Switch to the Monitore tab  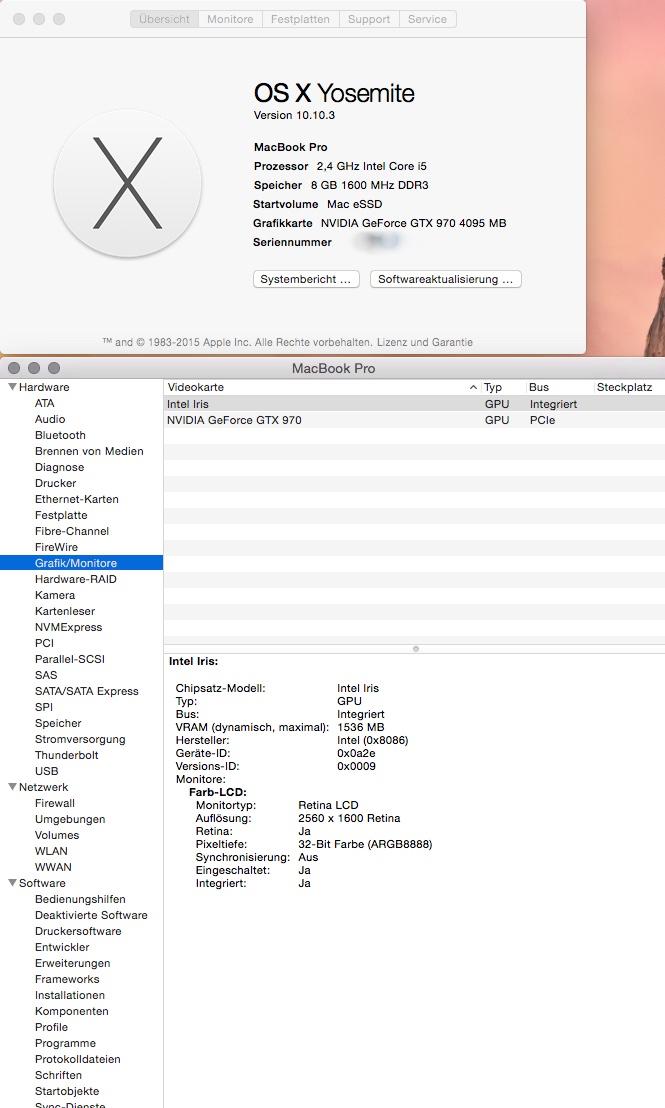230,19
